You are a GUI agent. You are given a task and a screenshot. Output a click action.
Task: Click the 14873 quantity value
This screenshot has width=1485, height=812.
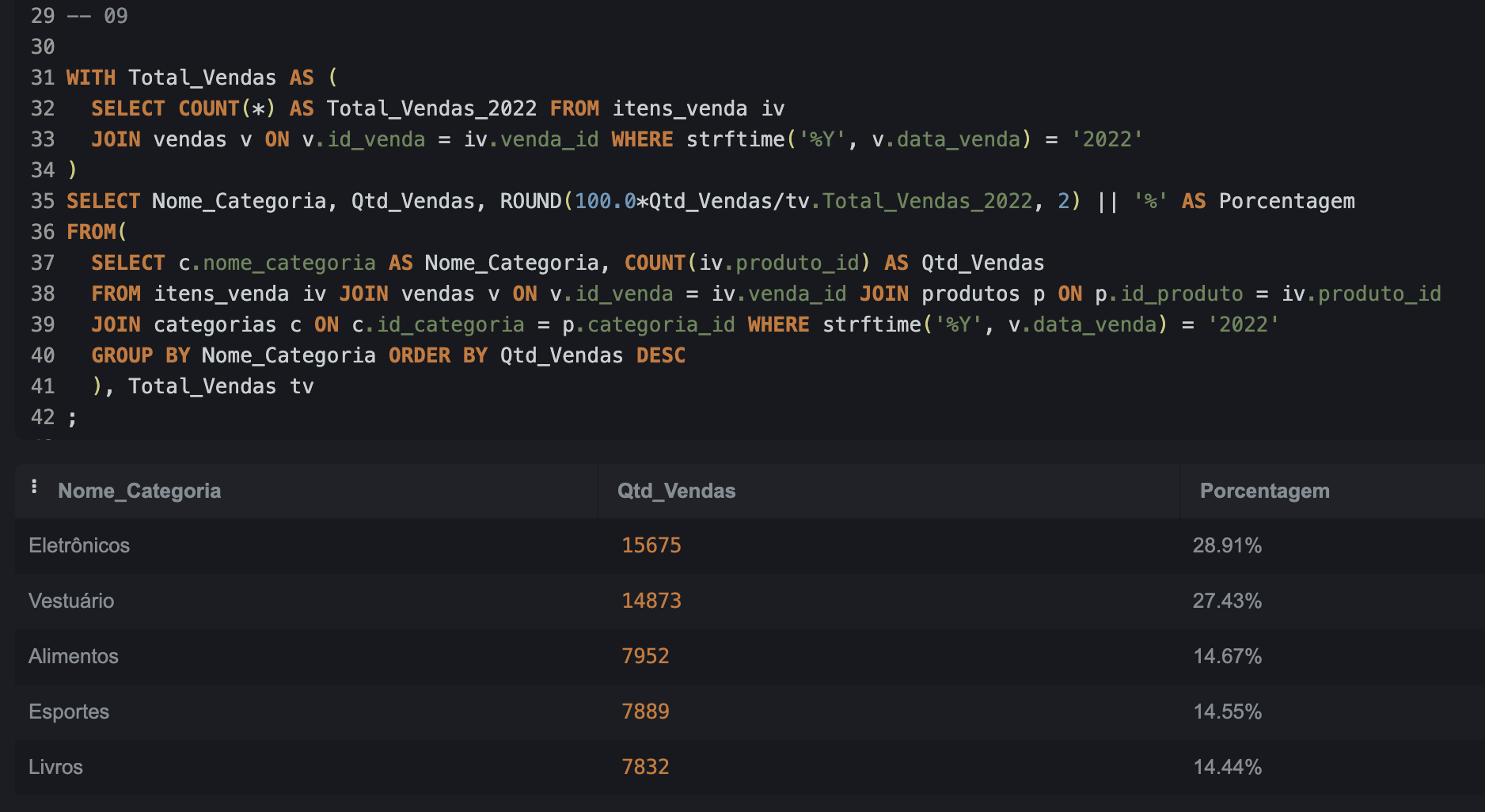tap(651, 601)
